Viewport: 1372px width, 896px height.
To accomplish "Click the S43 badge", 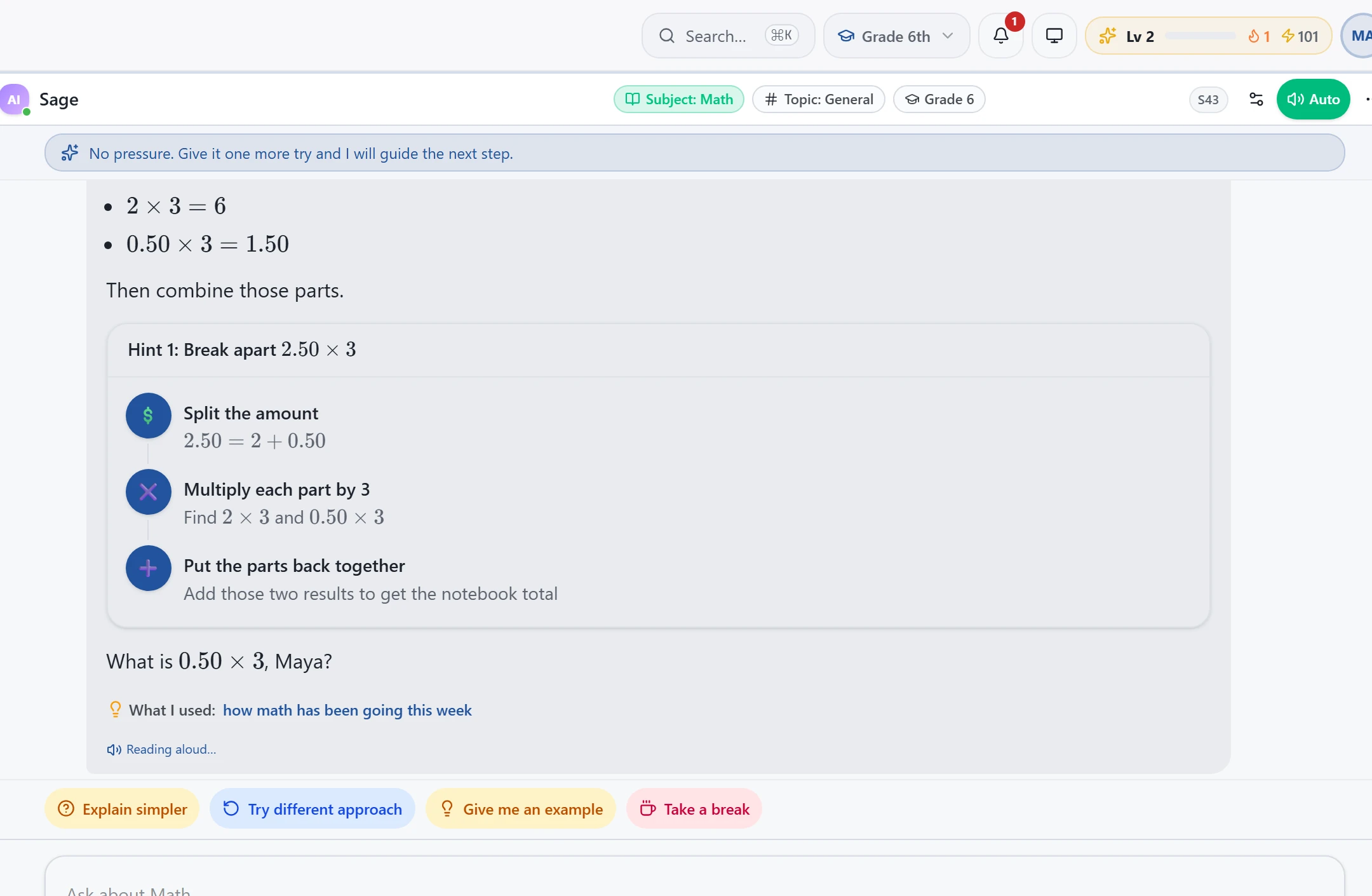I will click(1207, 99).
